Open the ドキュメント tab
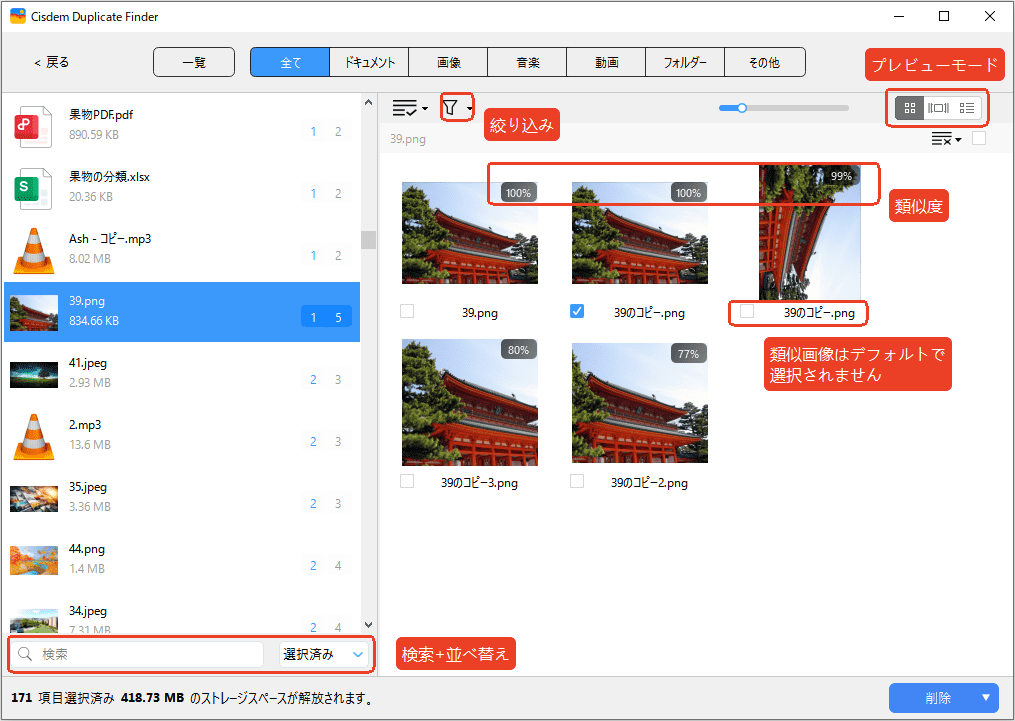The image size is (1015, 721). (369, 63)
